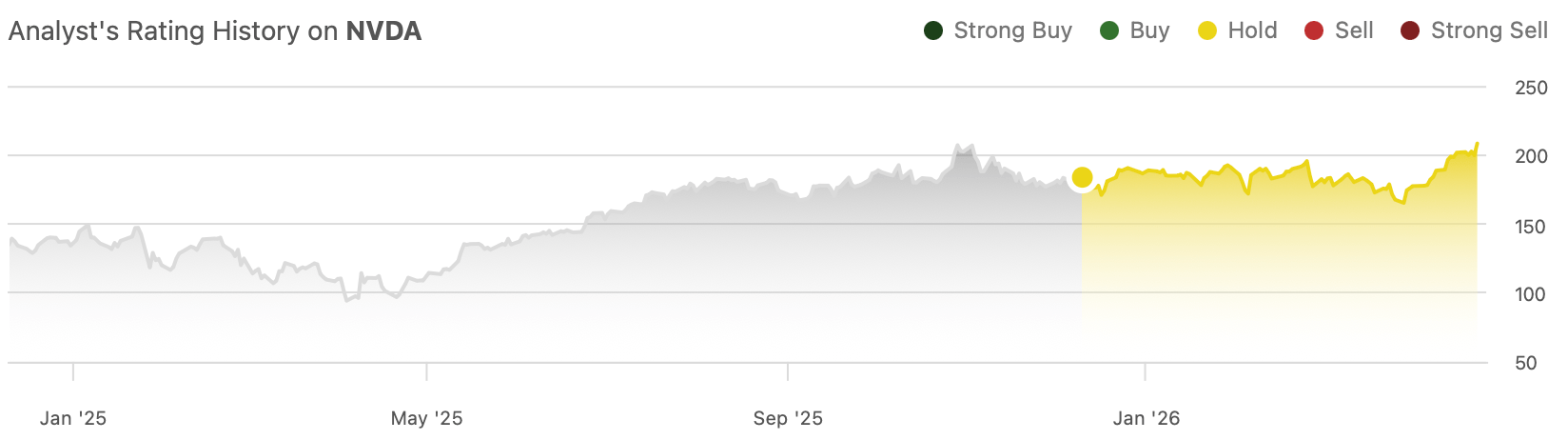Click the Buy green legend dot
Image resolution: width=1568 pixels, height=440 pixels.
click(x=1109, y=31)
